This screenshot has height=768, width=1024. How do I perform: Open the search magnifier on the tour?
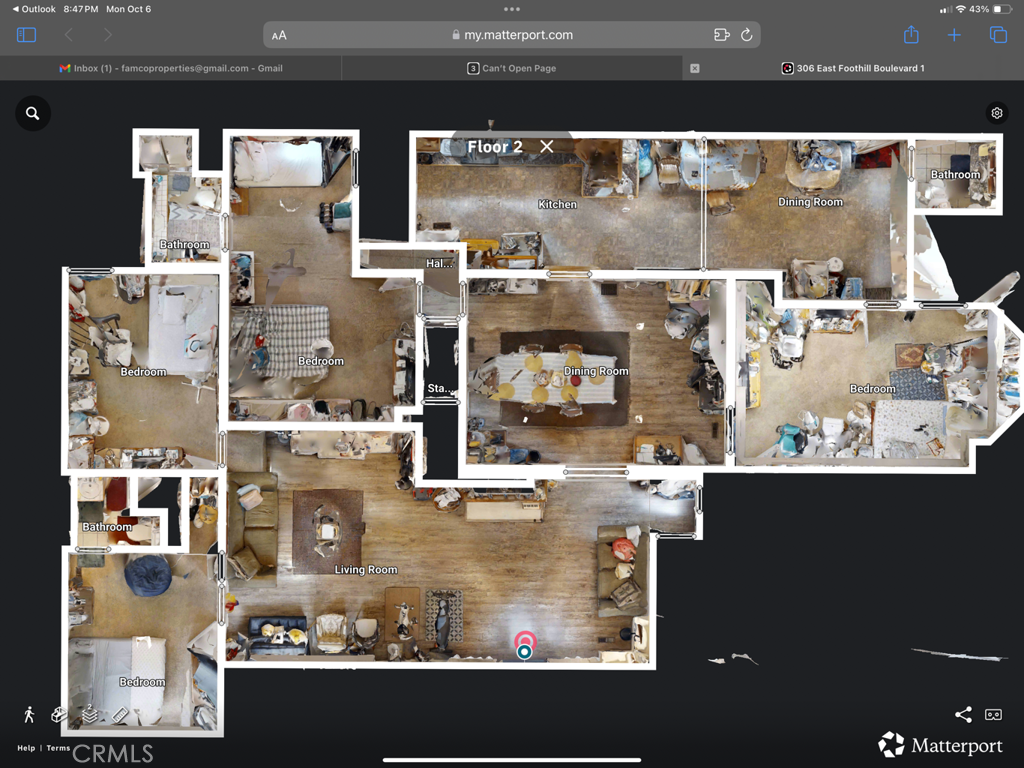pos(32,112)
